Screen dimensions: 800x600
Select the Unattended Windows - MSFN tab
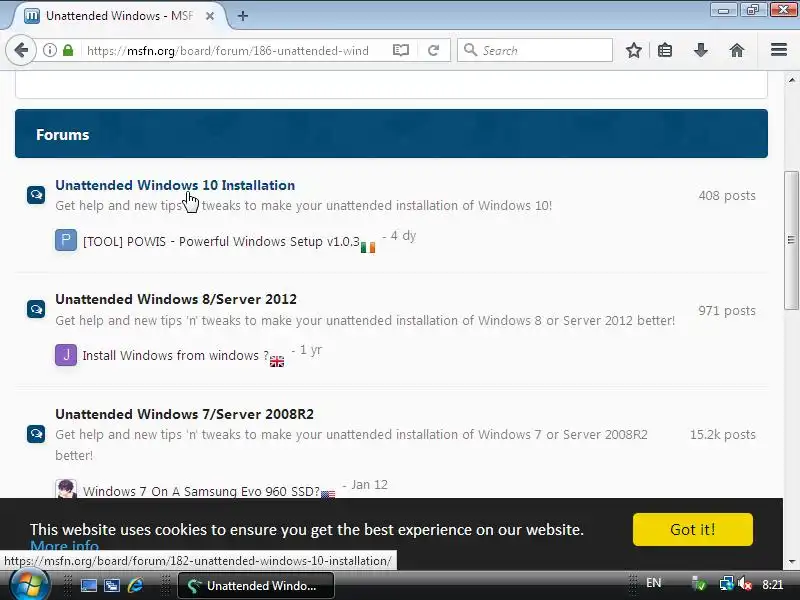118,16
